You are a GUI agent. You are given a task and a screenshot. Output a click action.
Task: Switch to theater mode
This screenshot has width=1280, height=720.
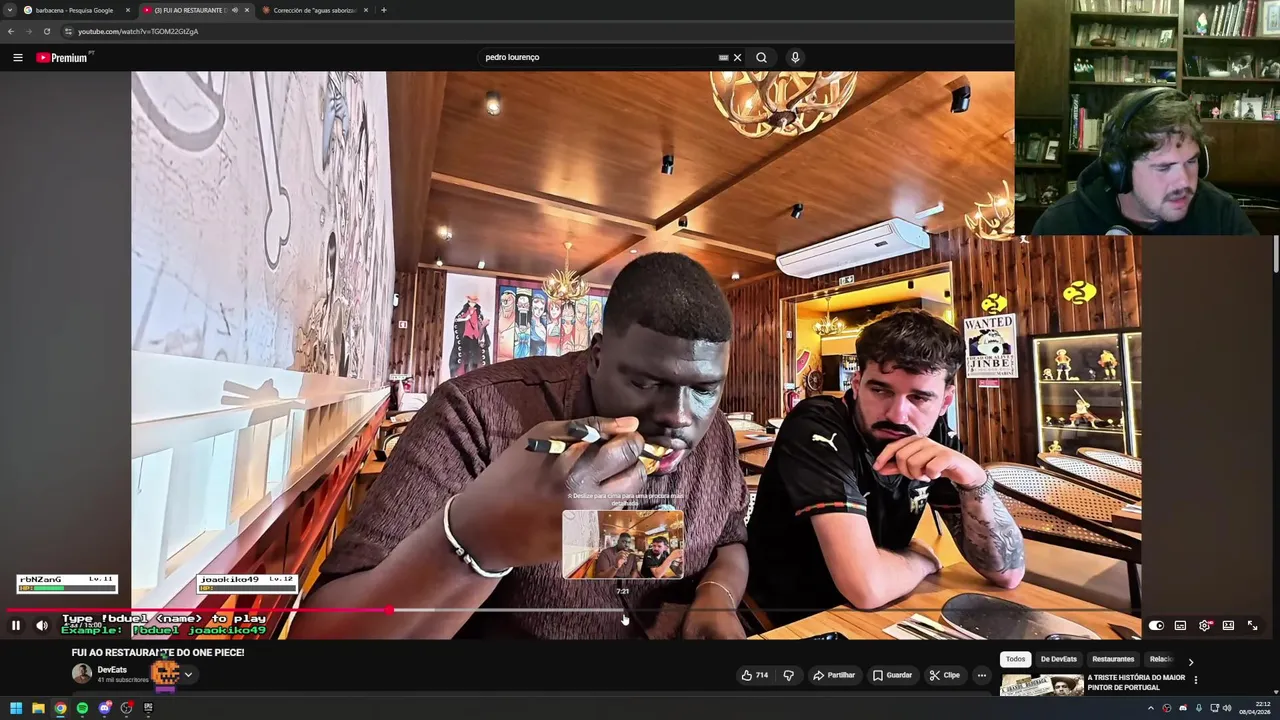point(1228,625)
